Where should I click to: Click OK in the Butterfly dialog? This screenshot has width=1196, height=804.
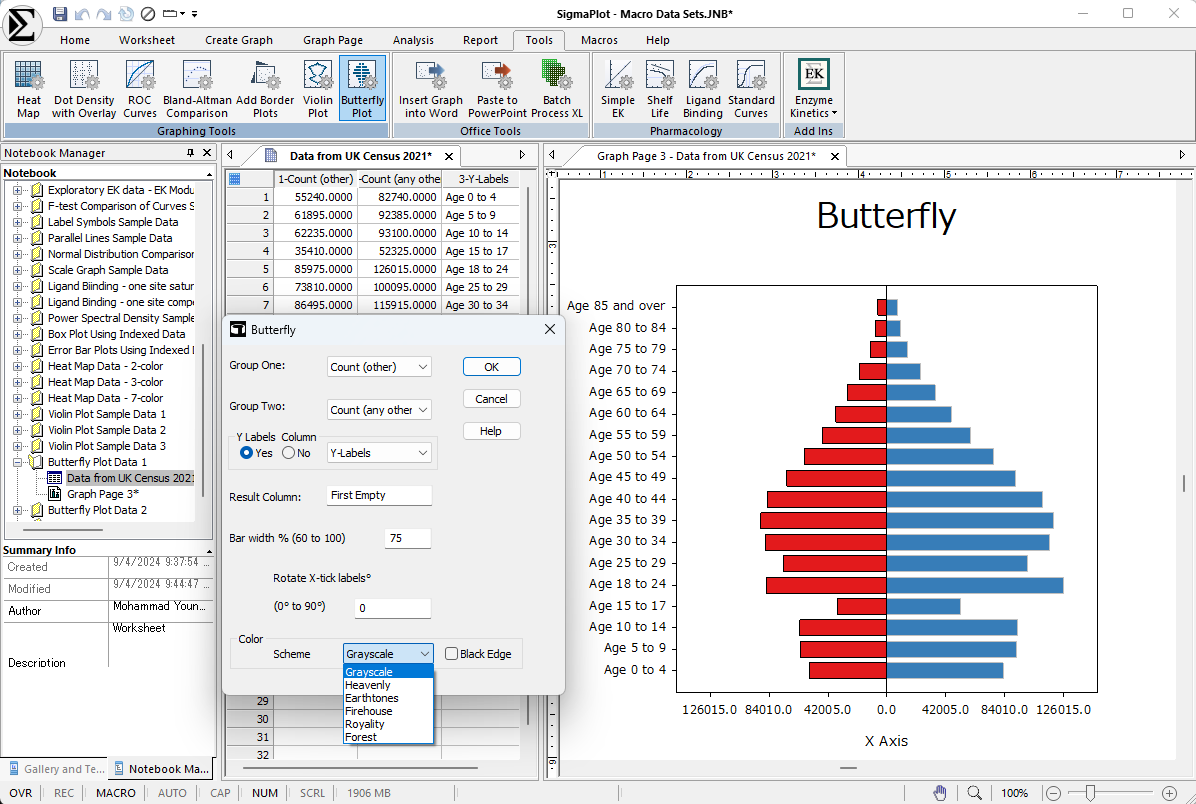click(491, 367)
